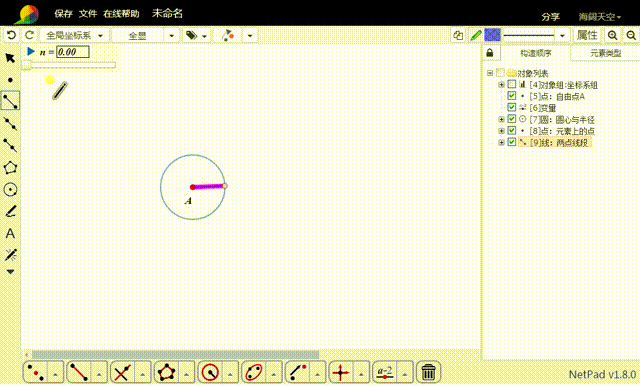This screenshot has height=386, width=640.
Task: Uncheck visibility of [7]圆: 圆心与半径
Action: (512, 119)
